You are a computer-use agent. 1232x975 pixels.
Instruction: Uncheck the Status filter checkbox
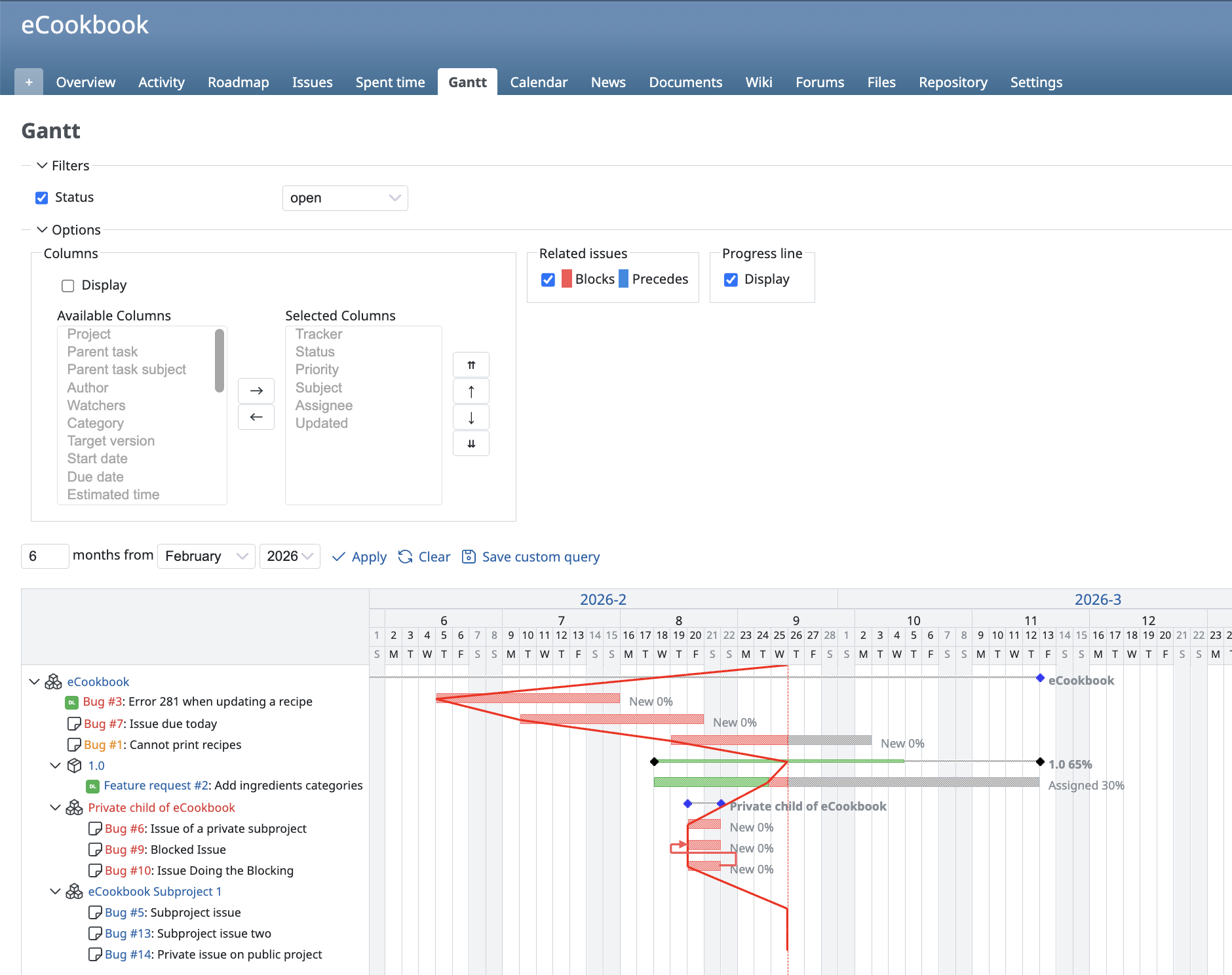42,198
